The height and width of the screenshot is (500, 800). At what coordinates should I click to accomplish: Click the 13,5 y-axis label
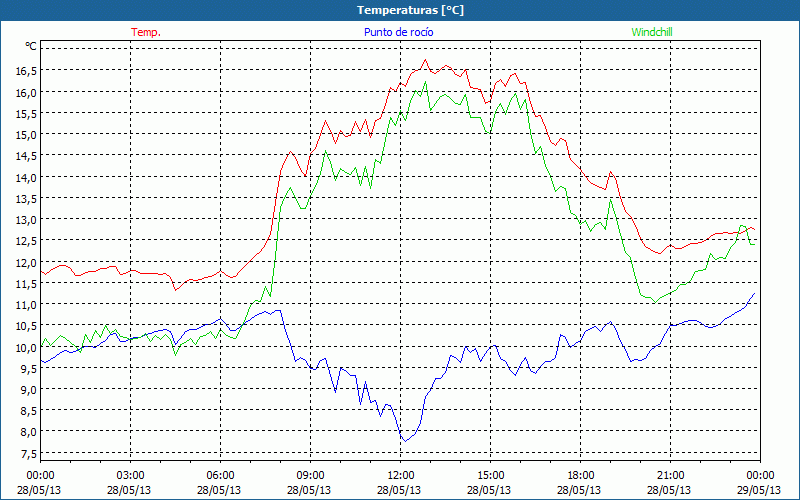pyautogui.click(x=26, y=198)
